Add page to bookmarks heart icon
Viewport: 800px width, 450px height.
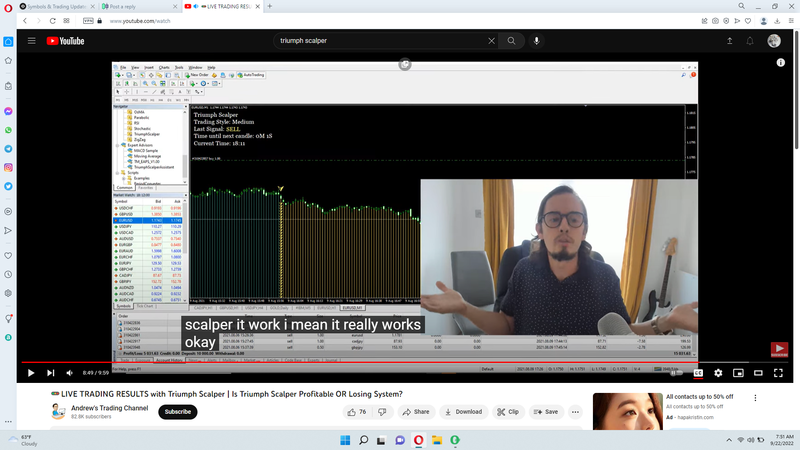pyautogui.click(x=748, y=21)
